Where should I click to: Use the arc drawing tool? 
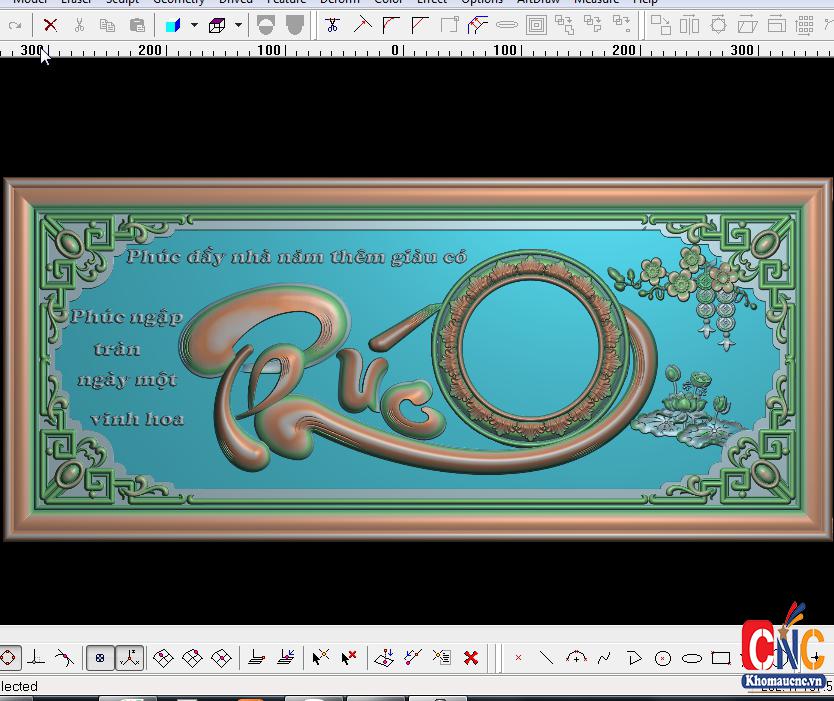576,656
